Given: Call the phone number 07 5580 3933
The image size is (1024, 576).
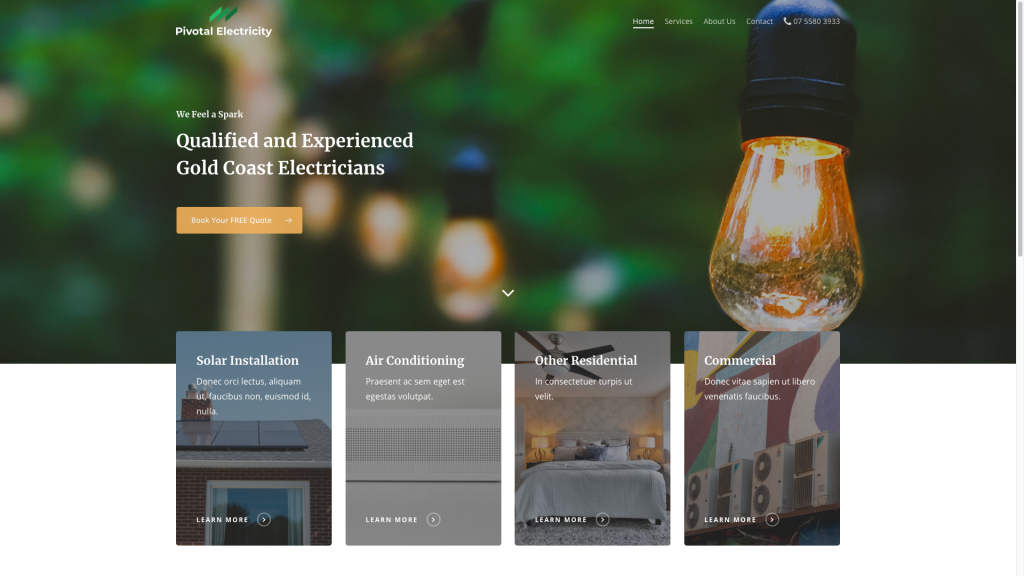Looking at the screenshot, I should pyautogui.click(x=816, y=22).
